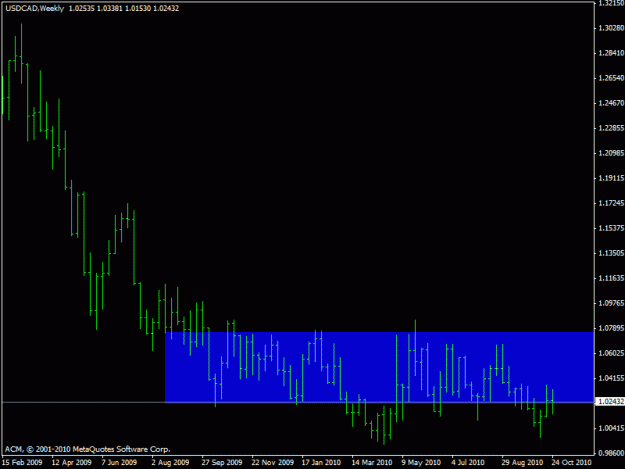Click the 15 Feb 2009 date label
Viewport: 625px width, 469px height.
[x=22, y=463]
